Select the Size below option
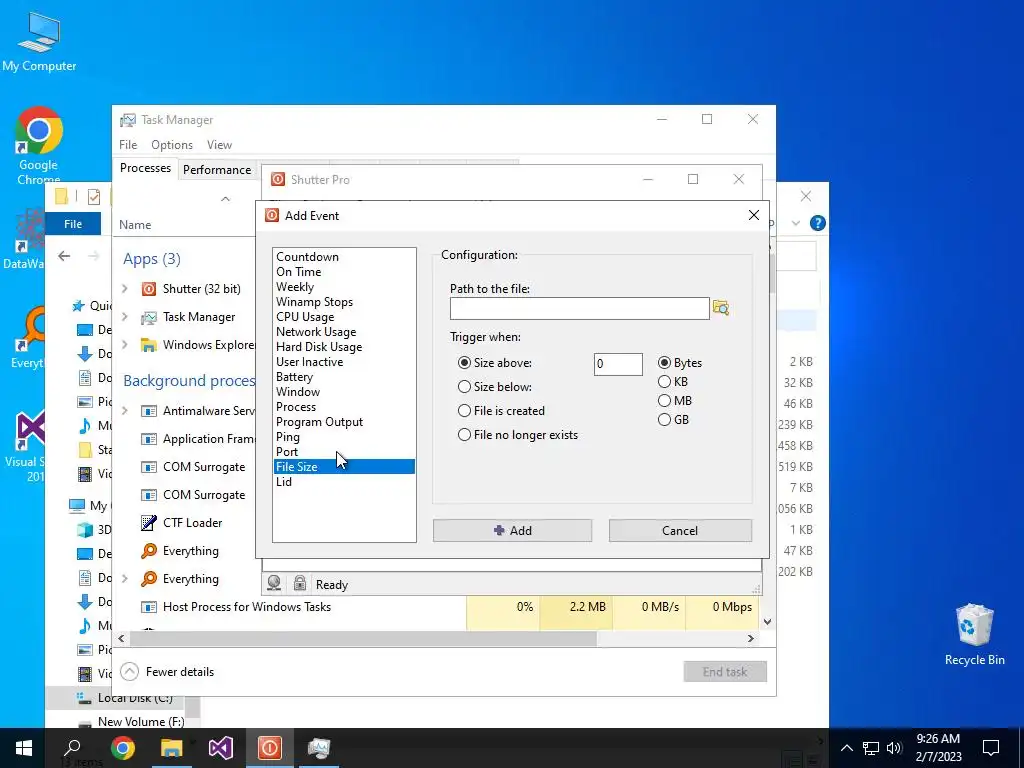Viewport: 1024px width, 768px height. coord(464,387)
